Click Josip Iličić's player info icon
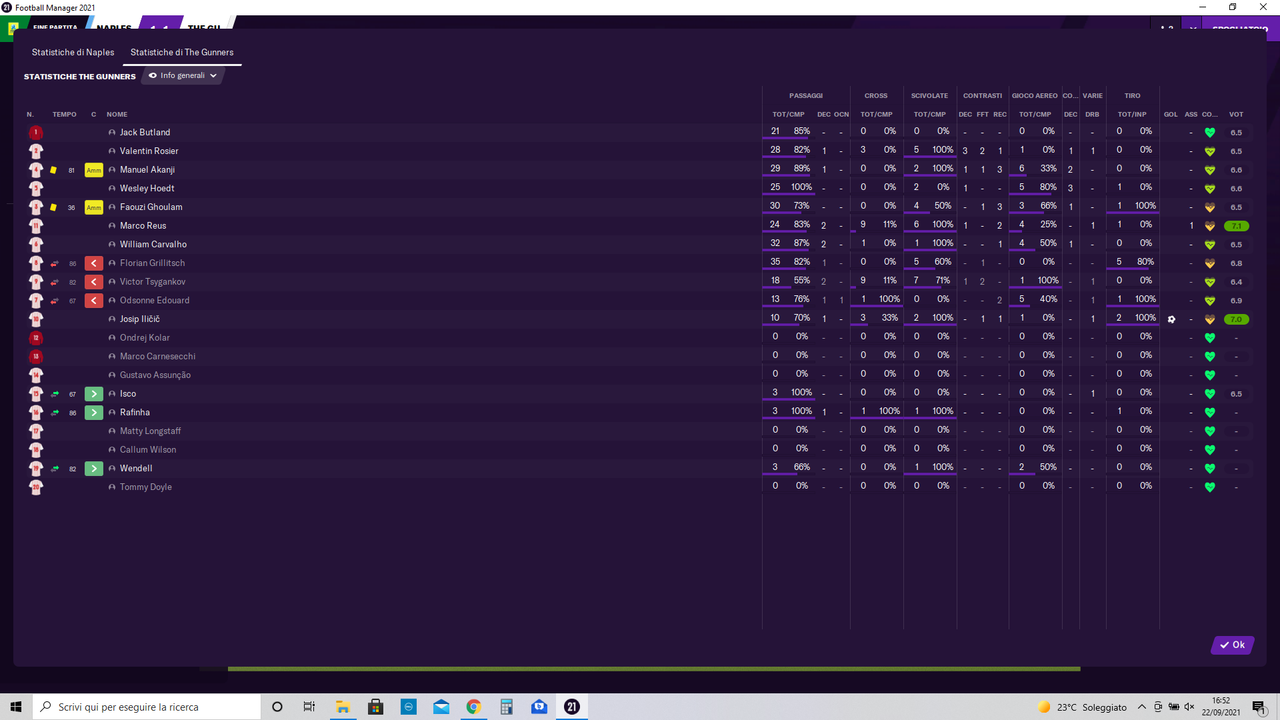The image size is (1280, 720). pyautogui.click(x=113, y=319)
